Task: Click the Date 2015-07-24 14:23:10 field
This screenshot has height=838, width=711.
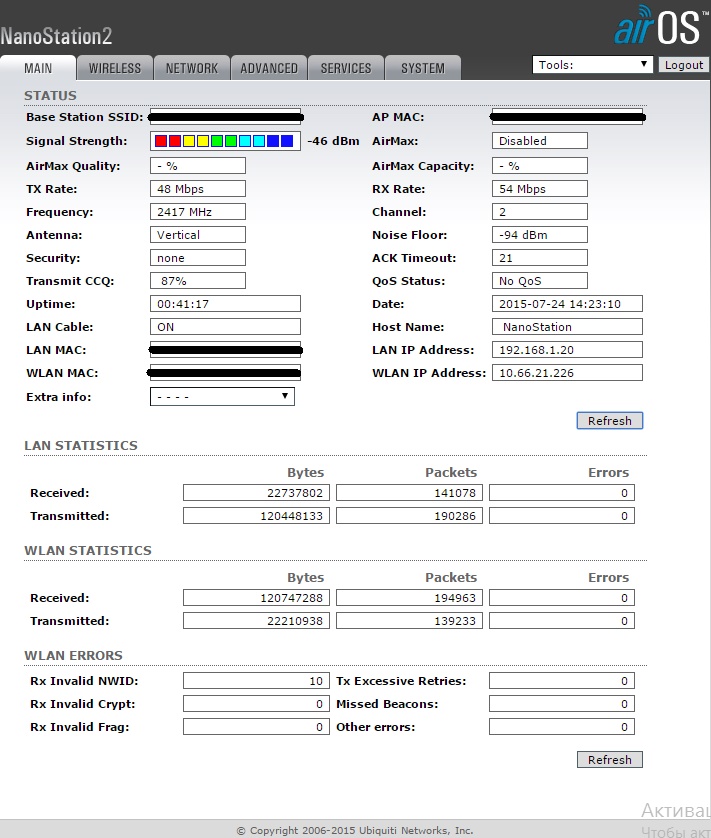Action: 567,304
